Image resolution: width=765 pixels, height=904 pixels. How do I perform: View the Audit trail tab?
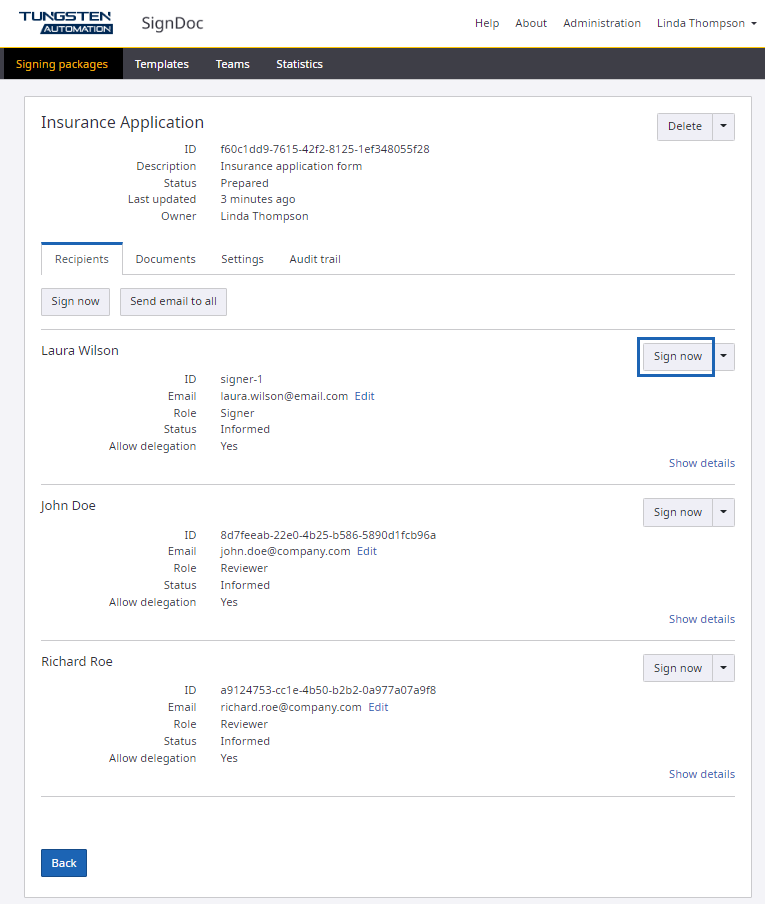click(315, 259)
